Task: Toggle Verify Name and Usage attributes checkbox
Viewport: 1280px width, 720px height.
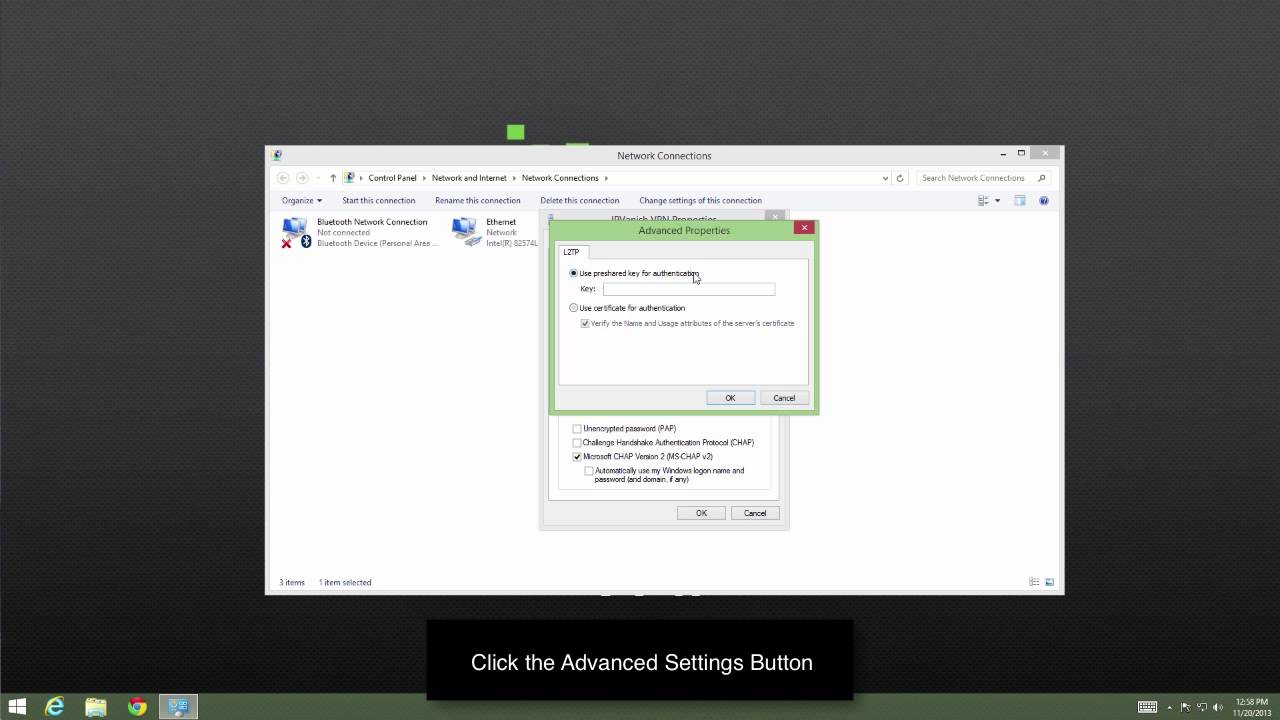Action: (x=586, y=323)
